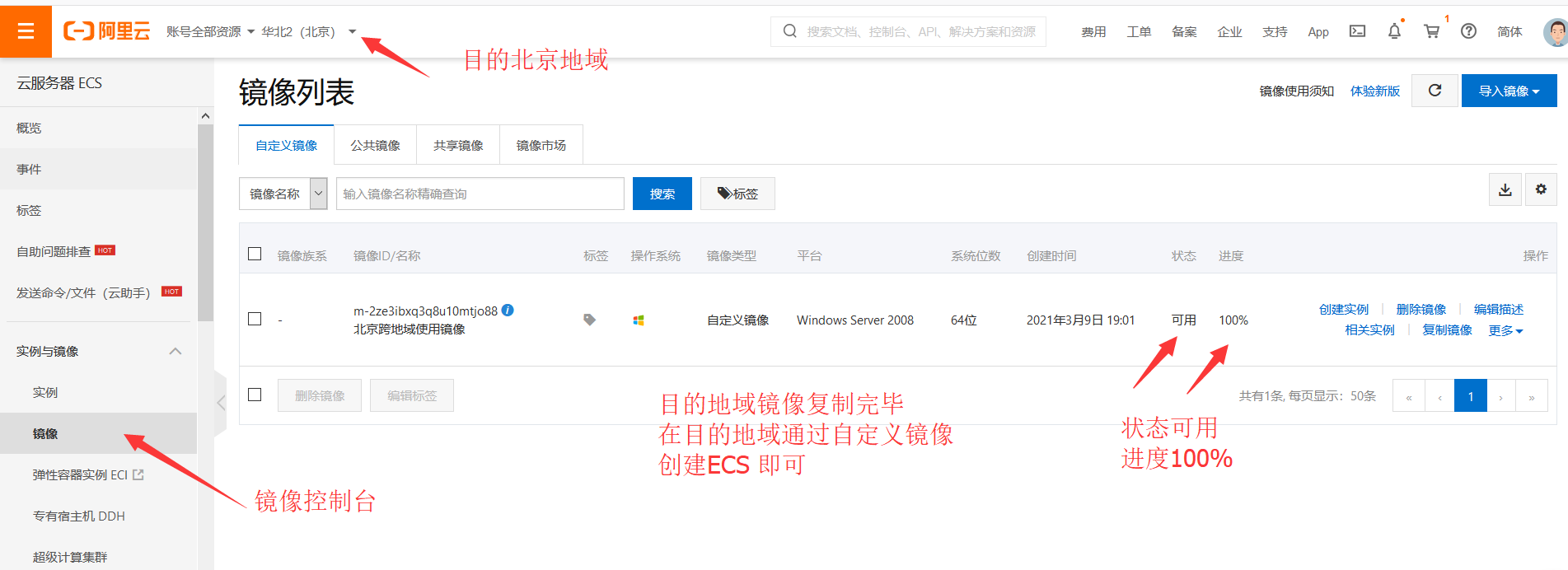Click the 标签 filter button
The image size is (1568, 570).
point(737,194)
